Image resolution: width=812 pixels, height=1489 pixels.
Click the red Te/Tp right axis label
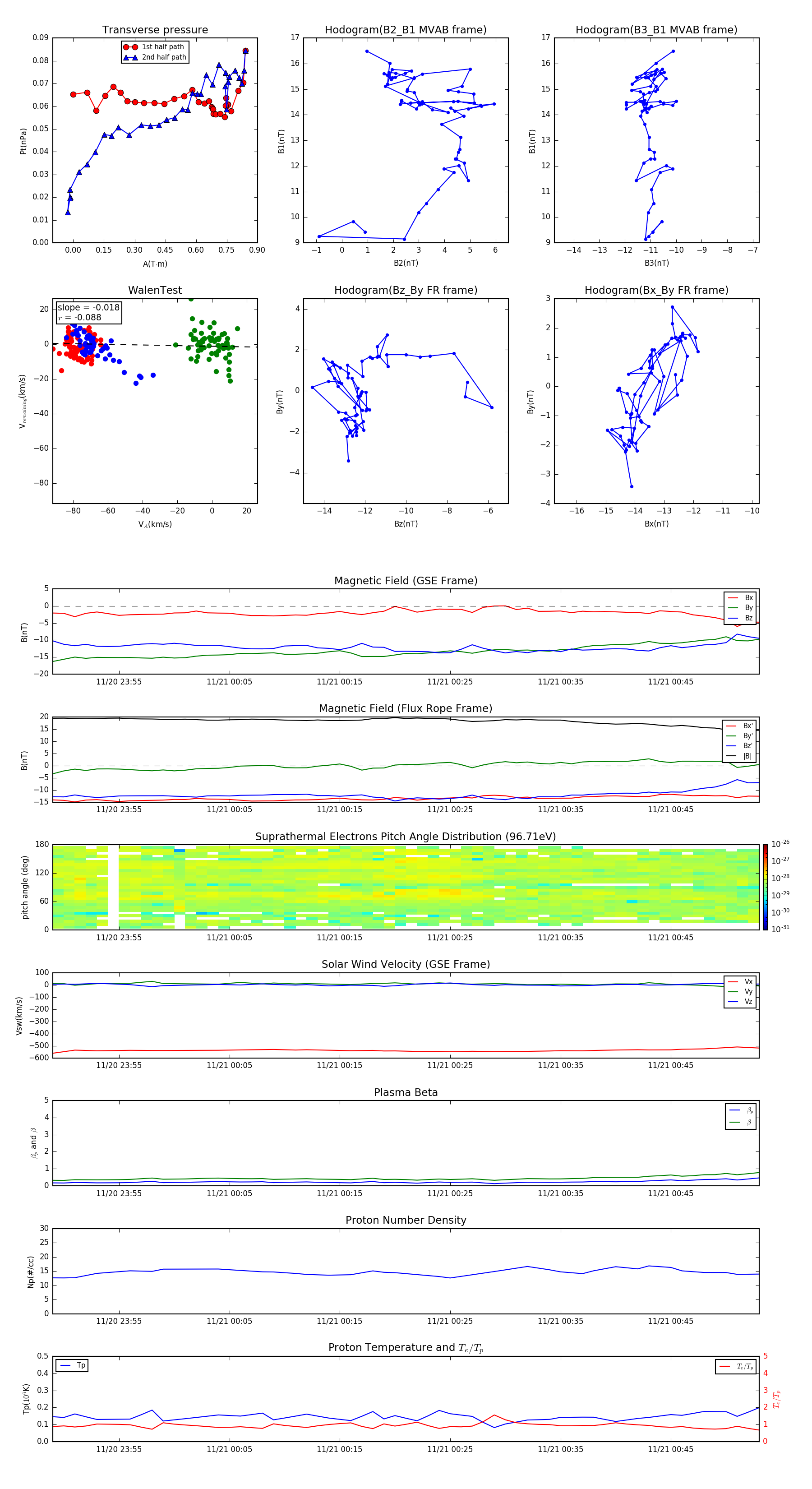click(x=776, y=1399)
